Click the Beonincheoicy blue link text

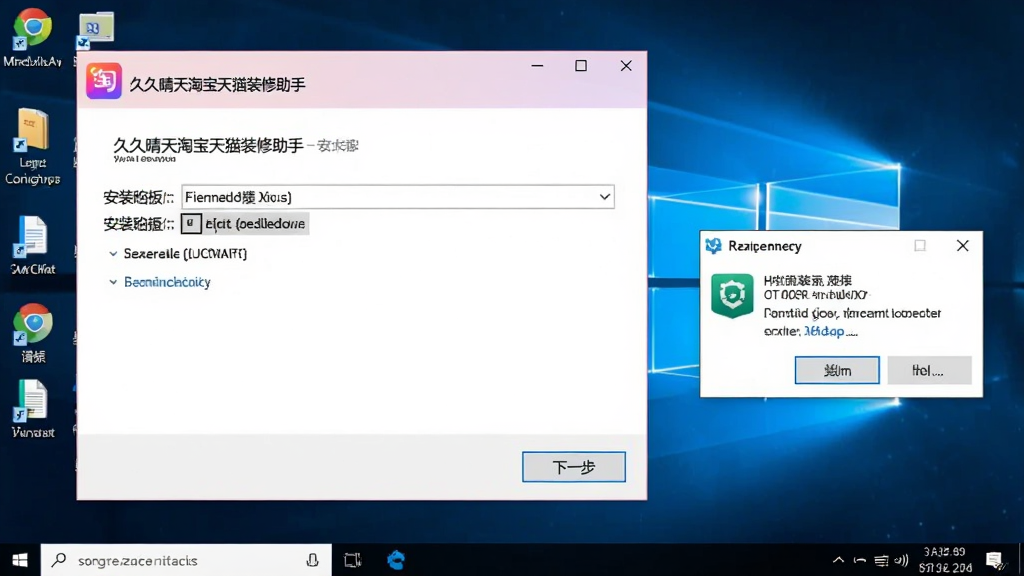click(x=167, y=282)
